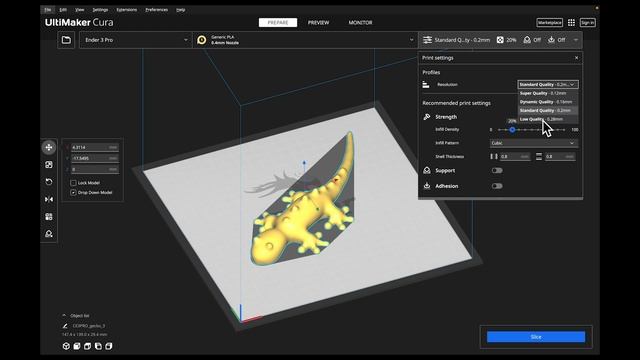Switch to top view cube
Viewport: 640px width, 360px height.
click(87, 346)
